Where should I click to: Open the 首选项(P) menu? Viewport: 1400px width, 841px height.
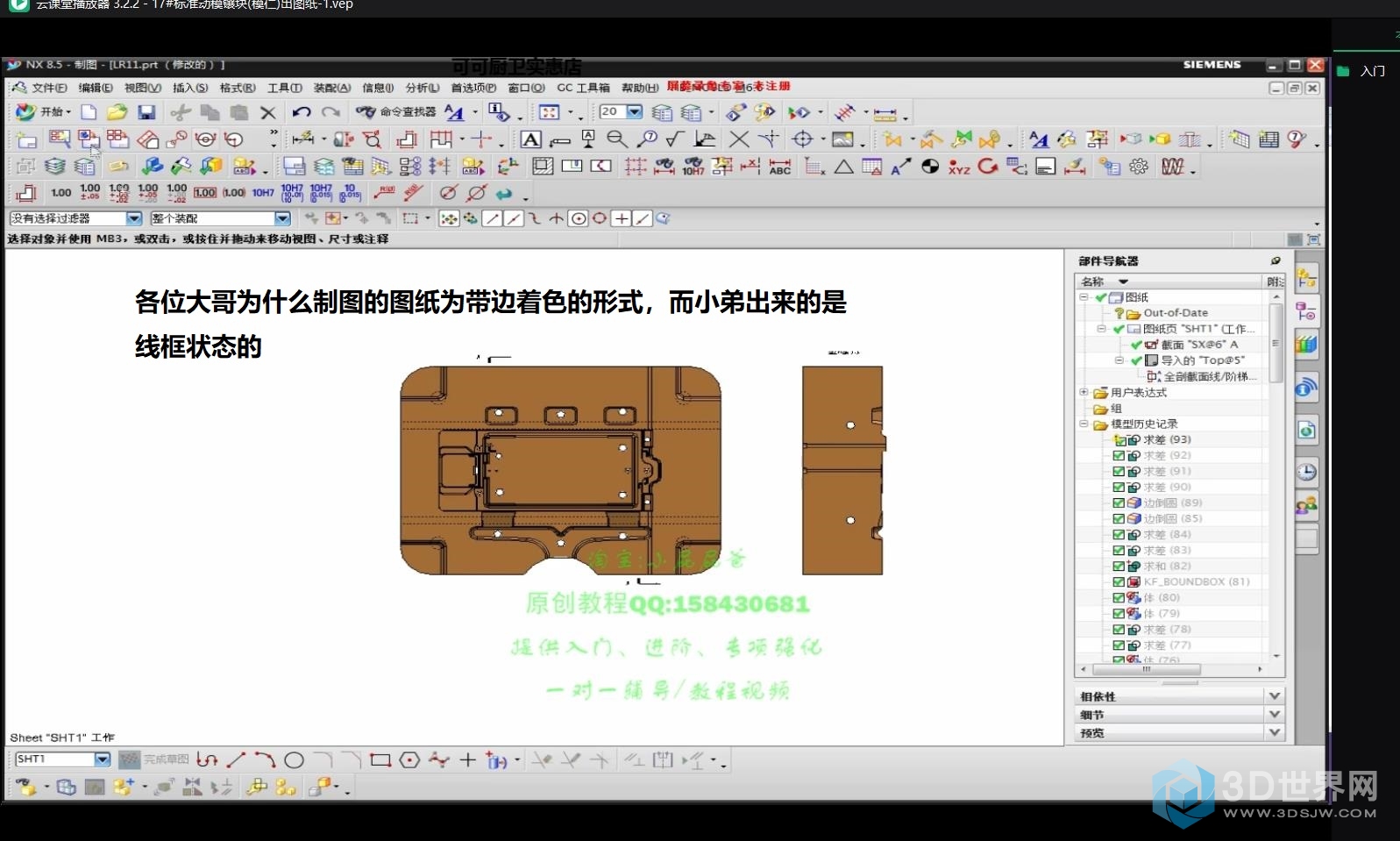pos(473,88)
